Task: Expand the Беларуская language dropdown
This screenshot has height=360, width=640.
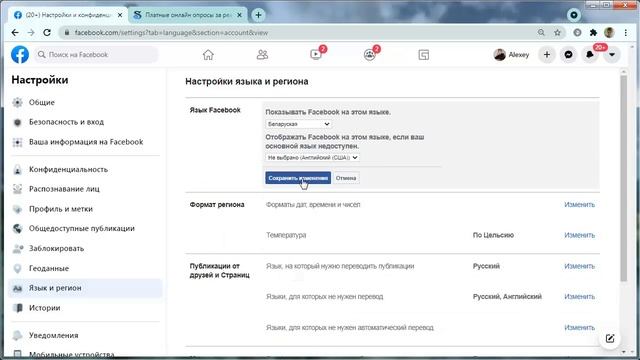Action: pyautogui.click(x=298, y=124)
